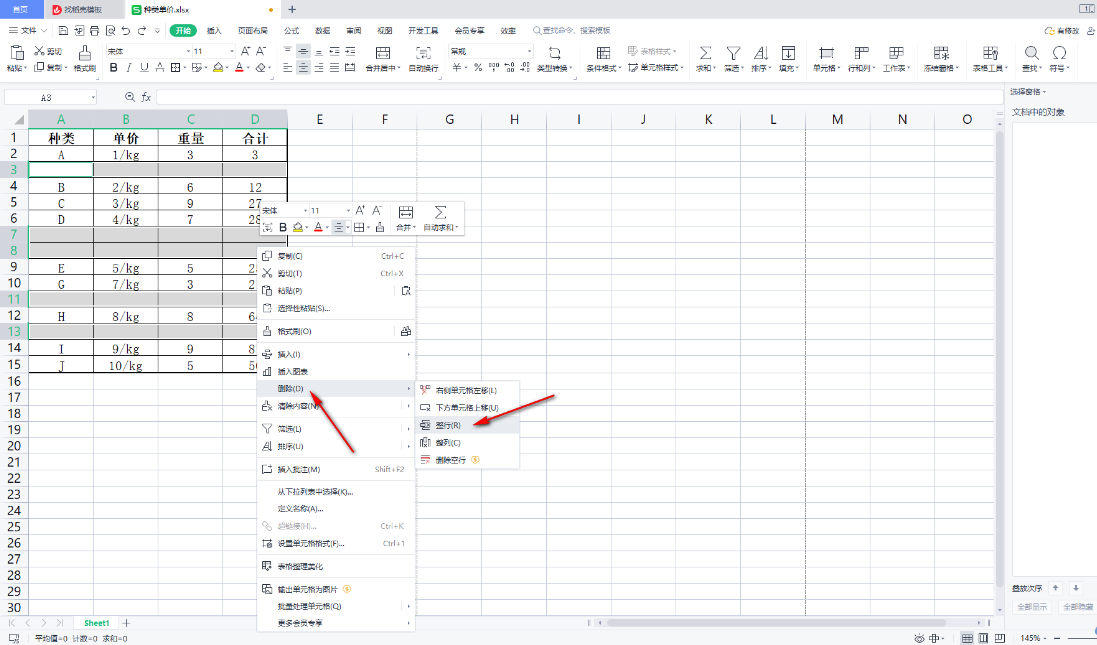1097x645 pixels.
Task: Click the Increase Font Size icon in the ribbon
Action: (246, 51)
